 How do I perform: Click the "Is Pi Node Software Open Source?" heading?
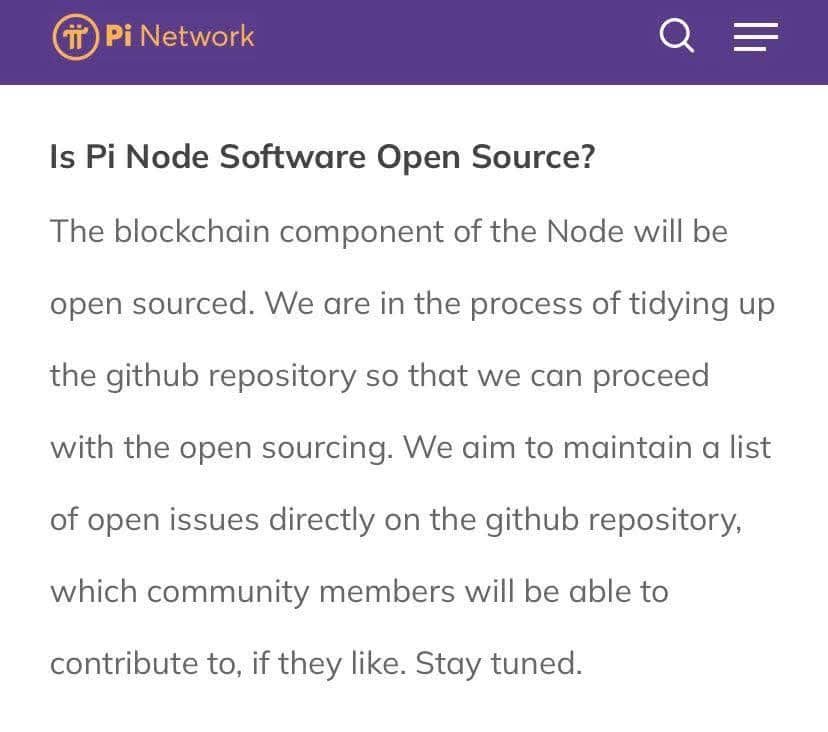point(322,157)
